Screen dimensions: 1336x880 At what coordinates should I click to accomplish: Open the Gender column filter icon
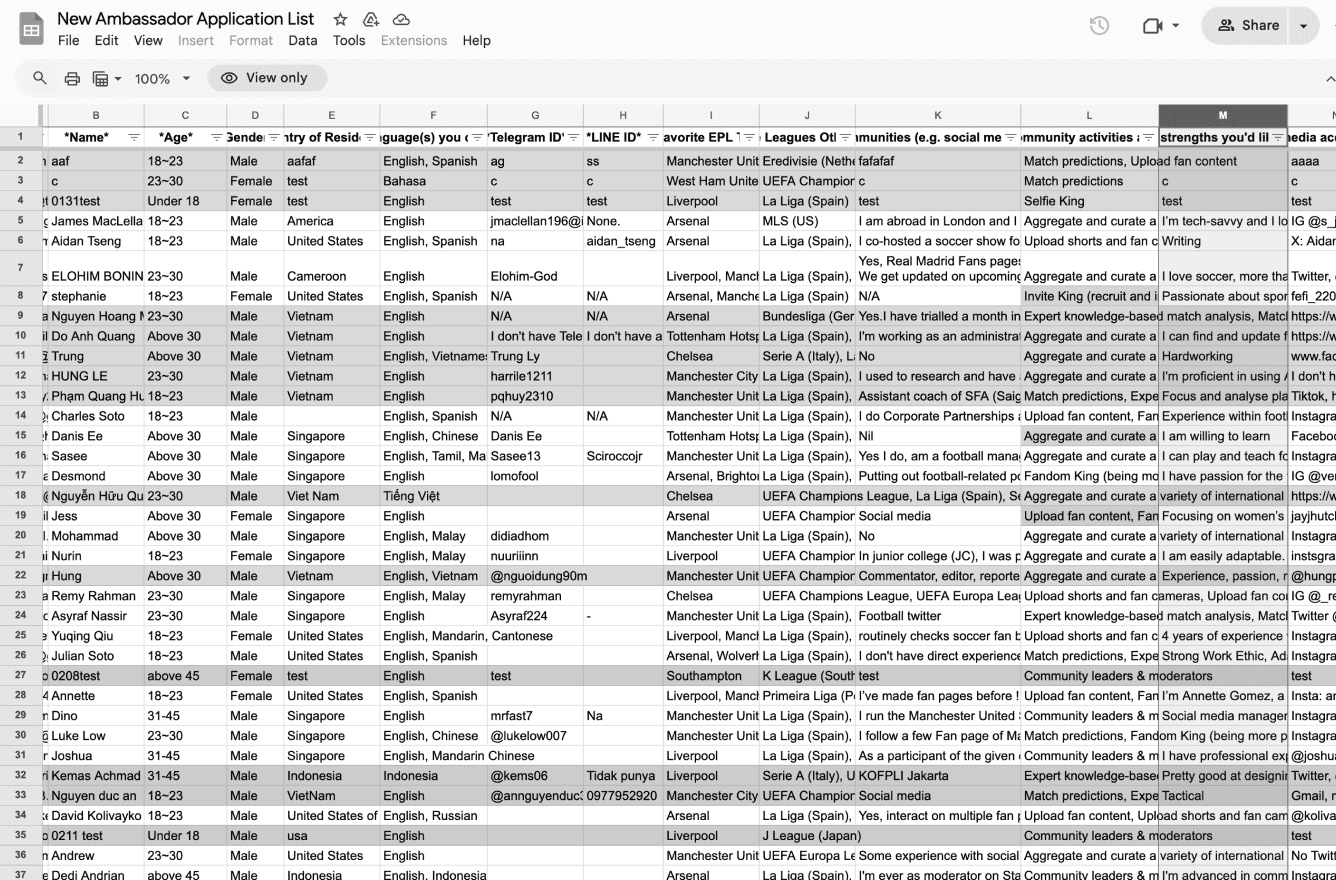(x=273, y=138)
